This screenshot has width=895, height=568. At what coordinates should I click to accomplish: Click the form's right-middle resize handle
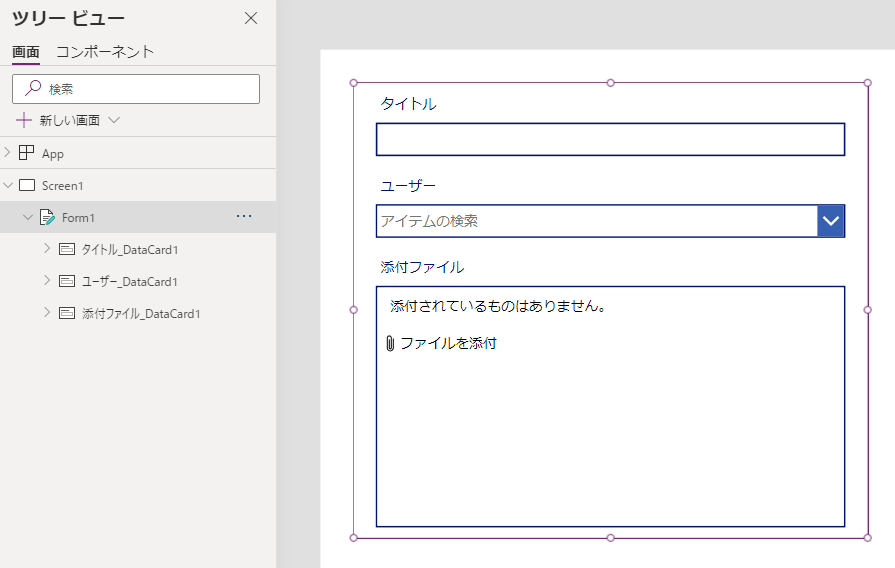[868, 310]
